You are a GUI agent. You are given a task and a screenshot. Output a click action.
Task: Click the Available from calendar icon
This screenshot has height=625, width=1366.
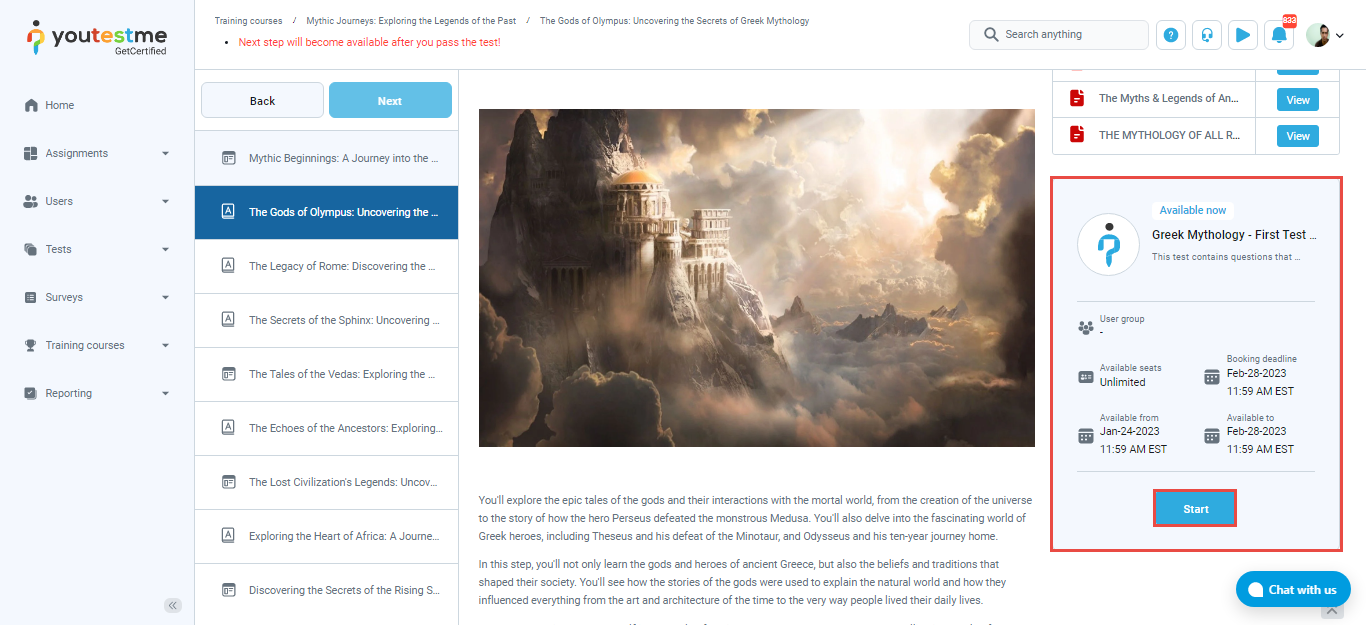pyautogui.click(x=1086, y=436)
